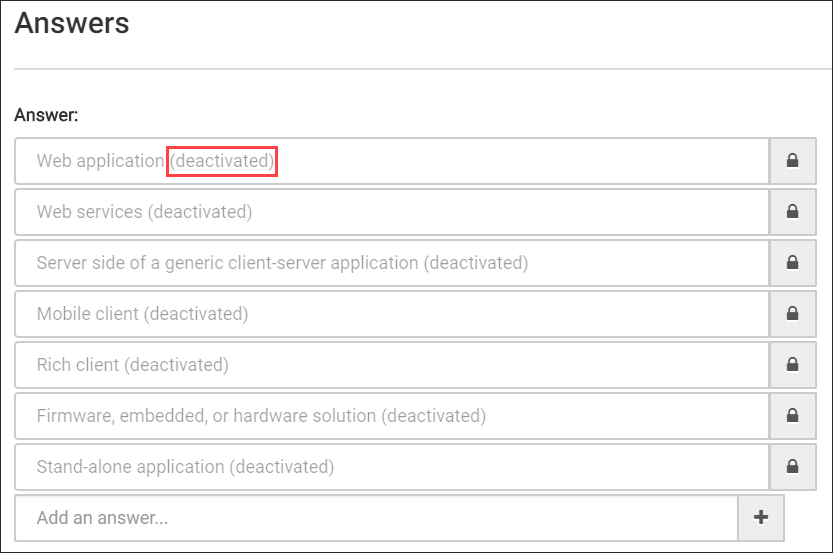This screenshot has width=833, height=553.
Task: Click the Stand-alone application lock icon
Action: [792, 466]
